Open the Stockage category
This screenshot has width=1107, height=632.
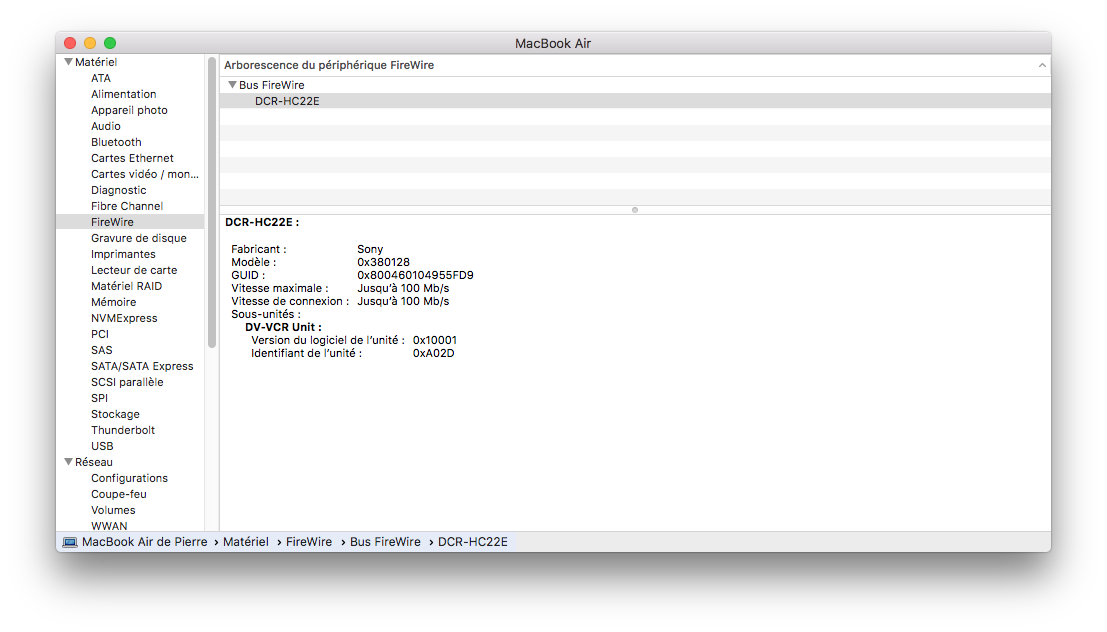(115, 415)
